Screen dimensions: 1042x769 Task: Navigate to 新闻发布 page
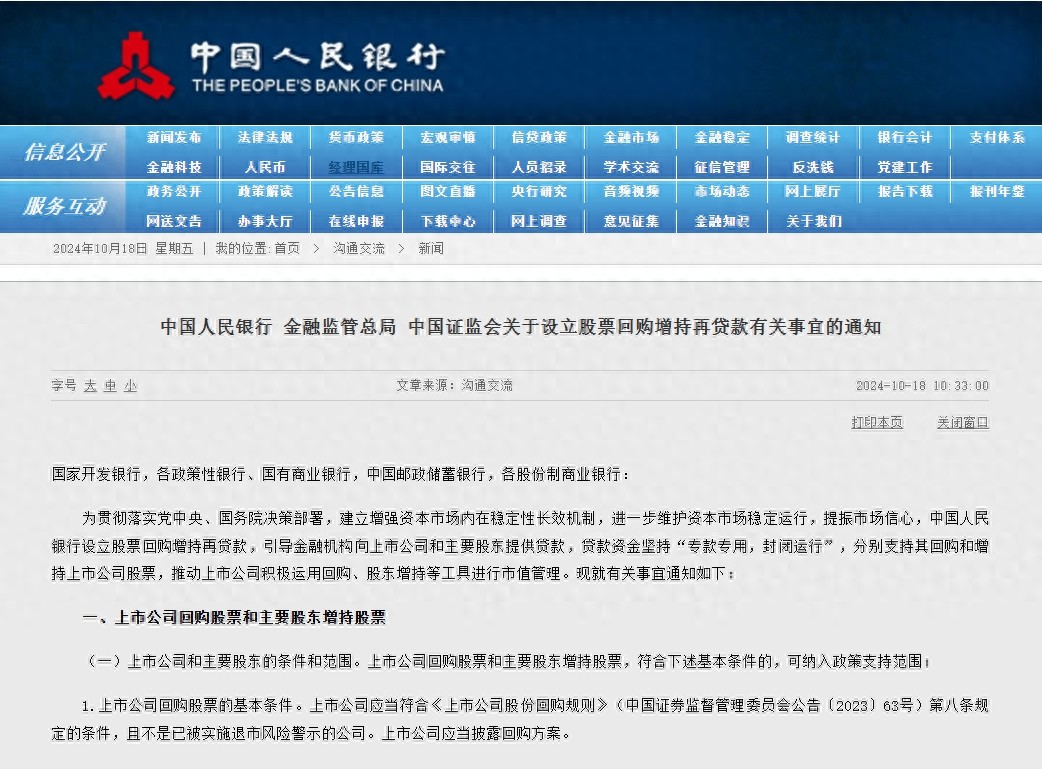(x=176, y=138)
